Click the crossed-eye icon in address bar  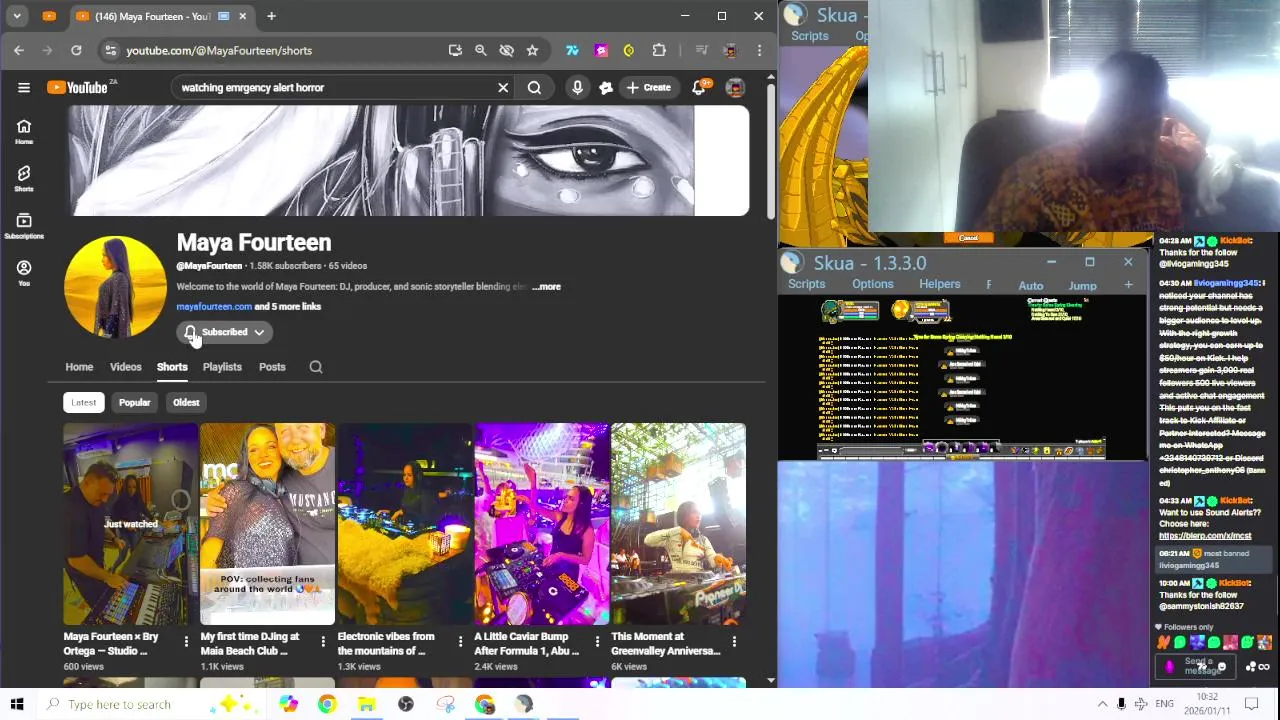click(x=507, y=50)
